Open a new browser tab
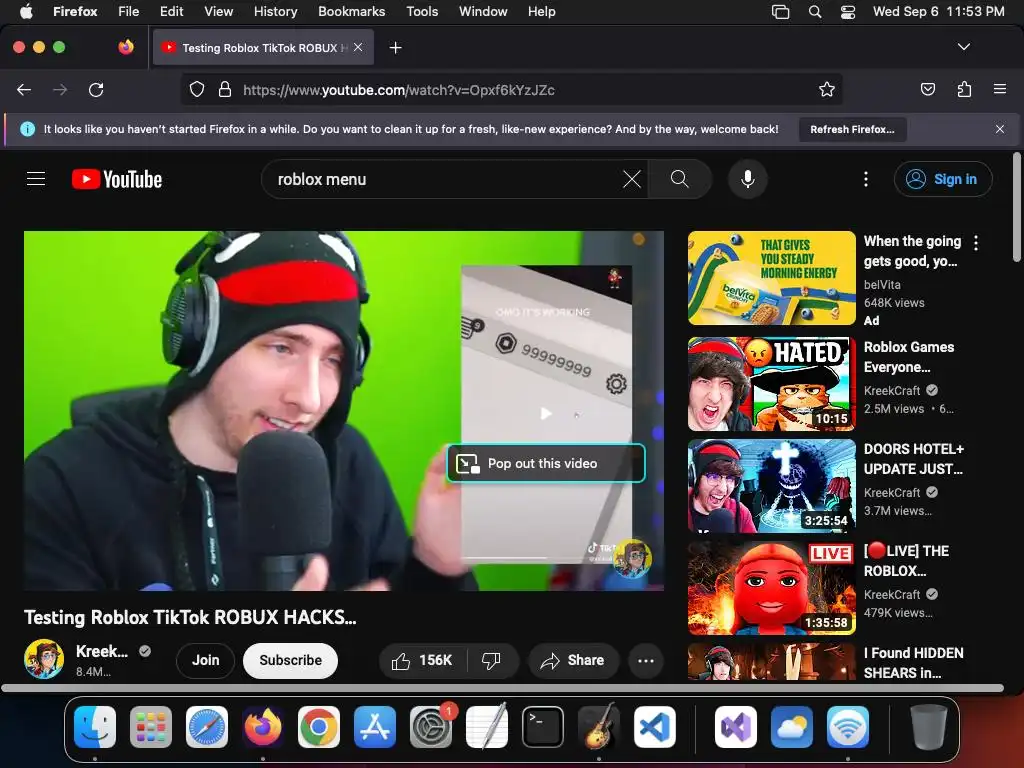The height and width of the screenshot is (768, 1024). 395,48
